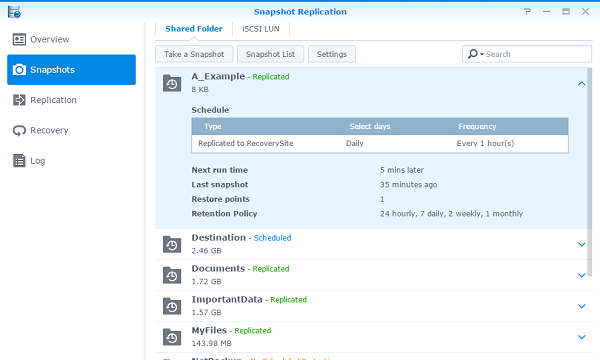Screen dimensions: 600x360
Task: Click the ImportantData folder snapshot icon
Action: pyautogui.click(x=172, y=306)
